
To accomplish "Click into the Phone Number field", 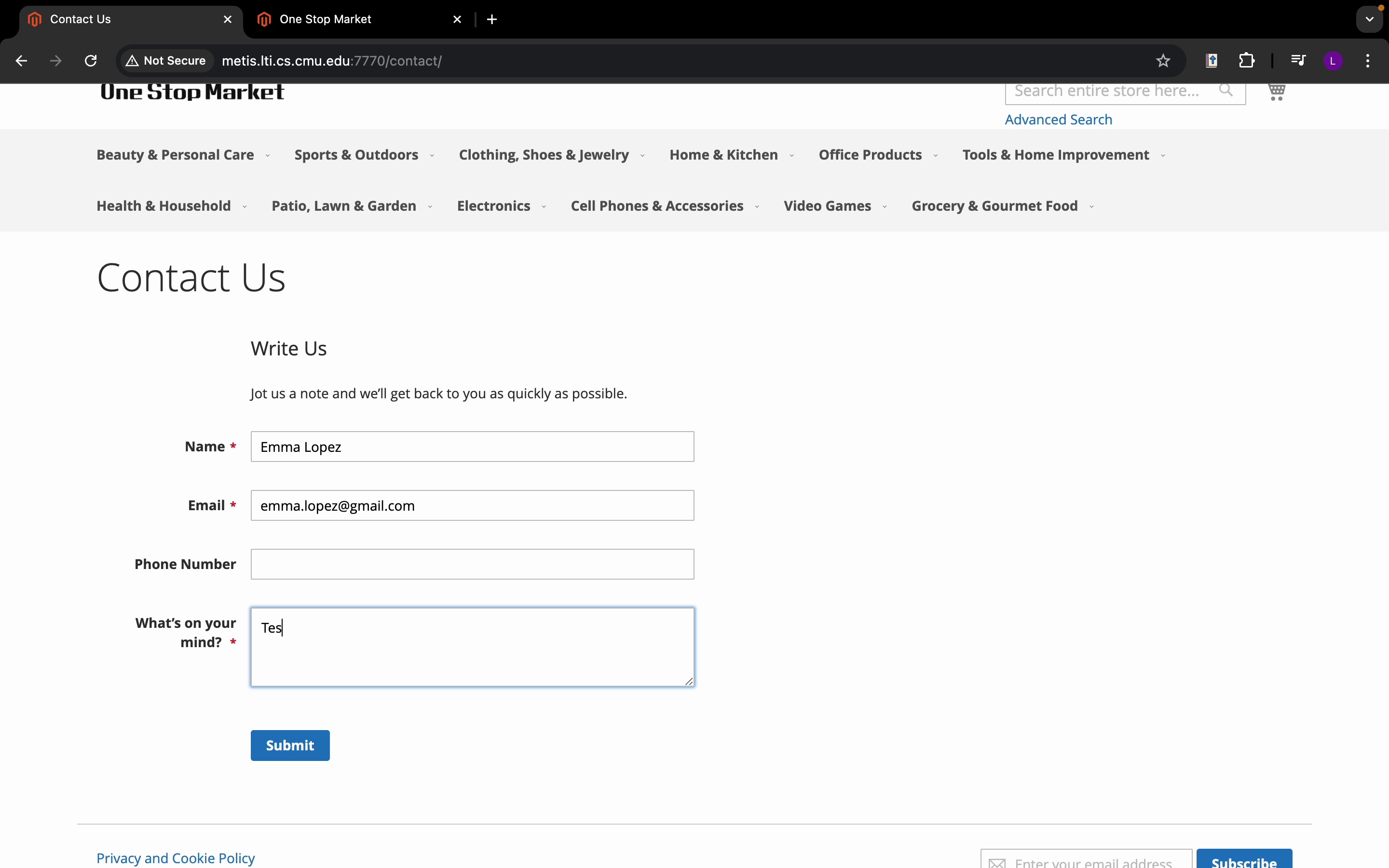I will (x=472, y=564).
